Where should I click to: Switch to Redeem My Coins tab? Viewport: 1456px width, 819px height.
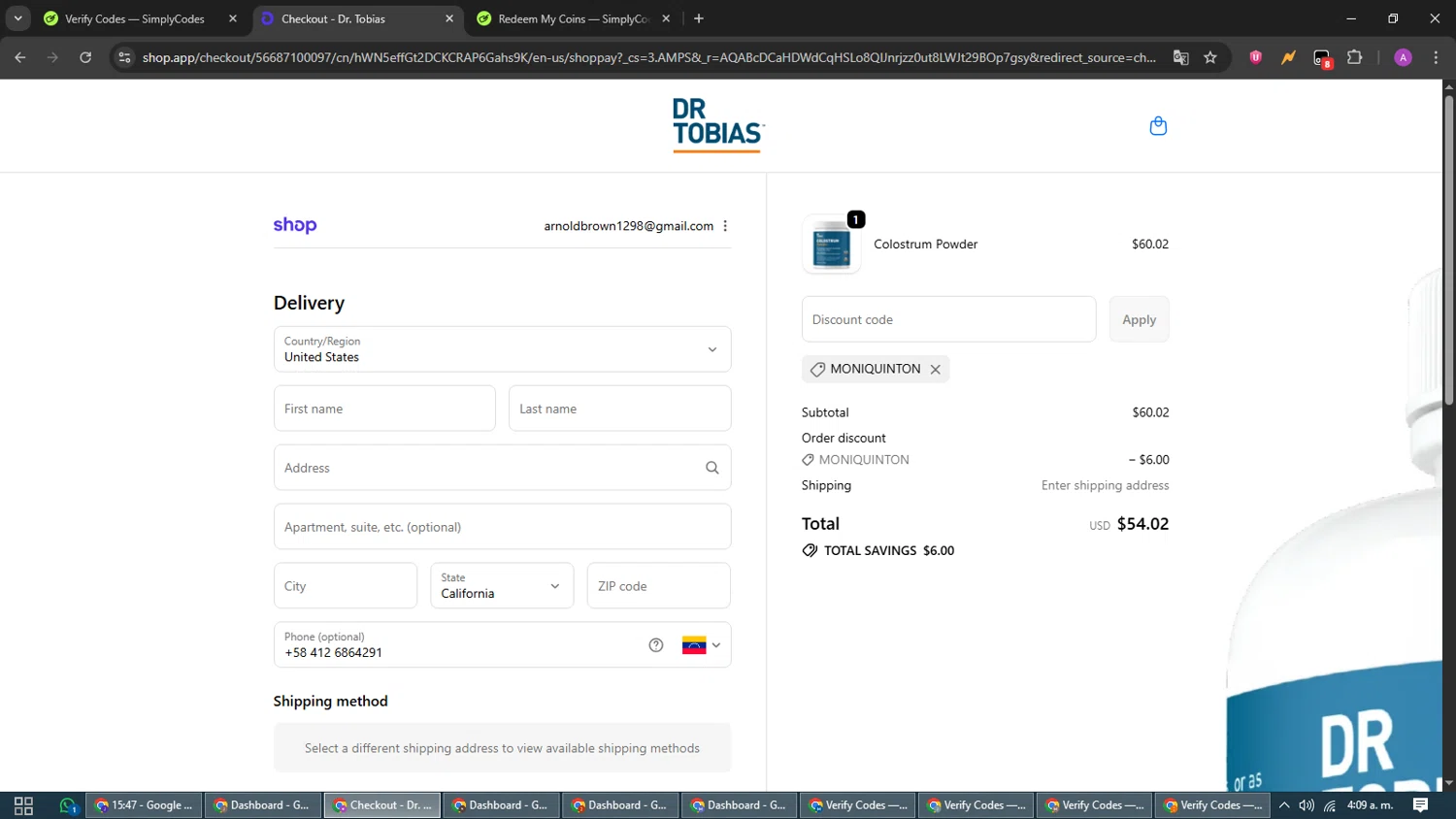tap(573, 18)
